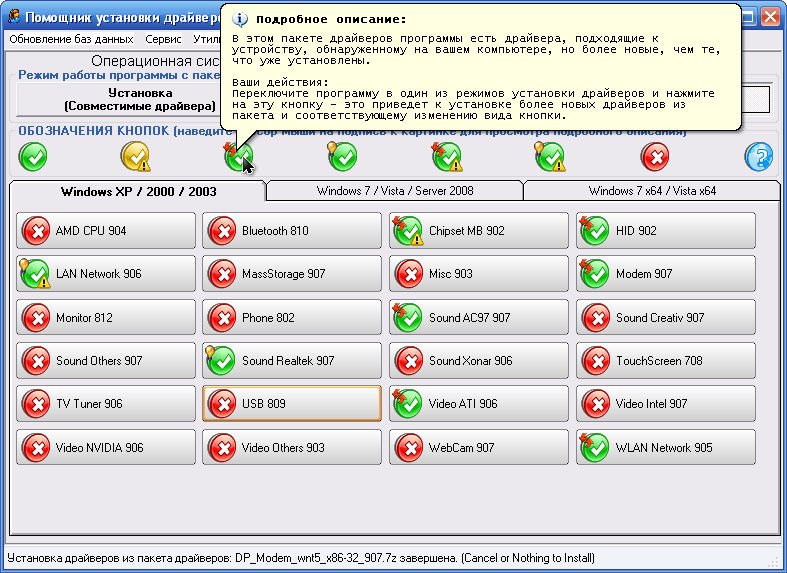This screenshot has height=573, width=787.
Task: Select the Sound Xonar 906 driver pack
Action: click(479, 361)
